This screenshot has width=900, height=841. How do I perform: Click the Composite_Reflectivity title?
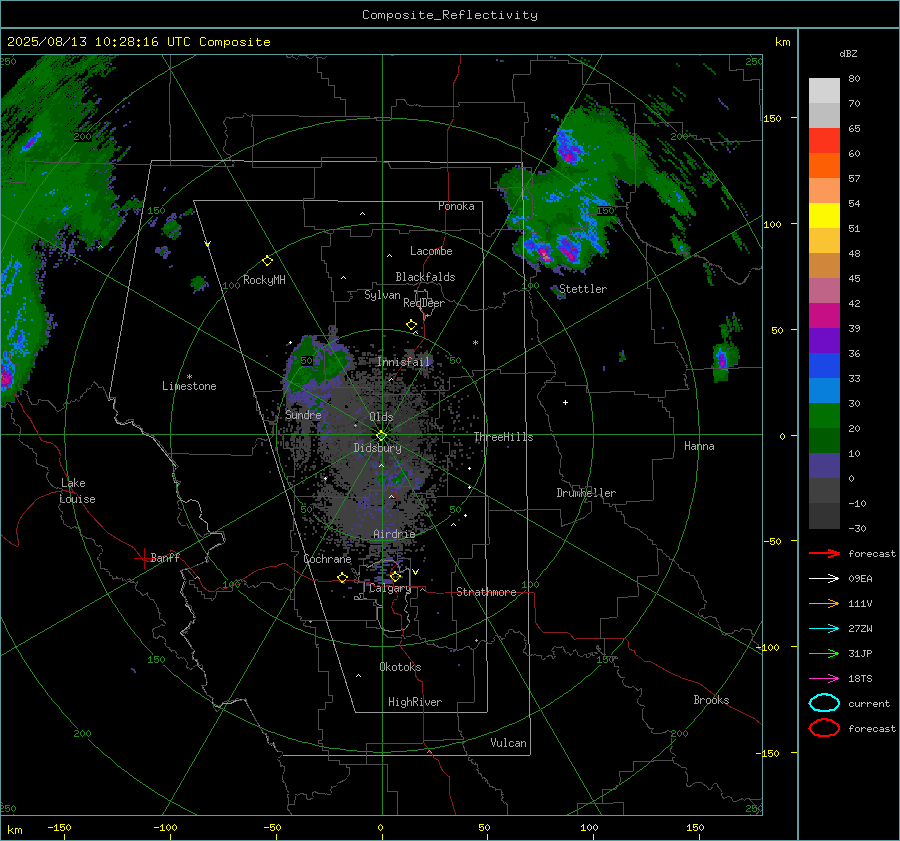tap(450, 15)
